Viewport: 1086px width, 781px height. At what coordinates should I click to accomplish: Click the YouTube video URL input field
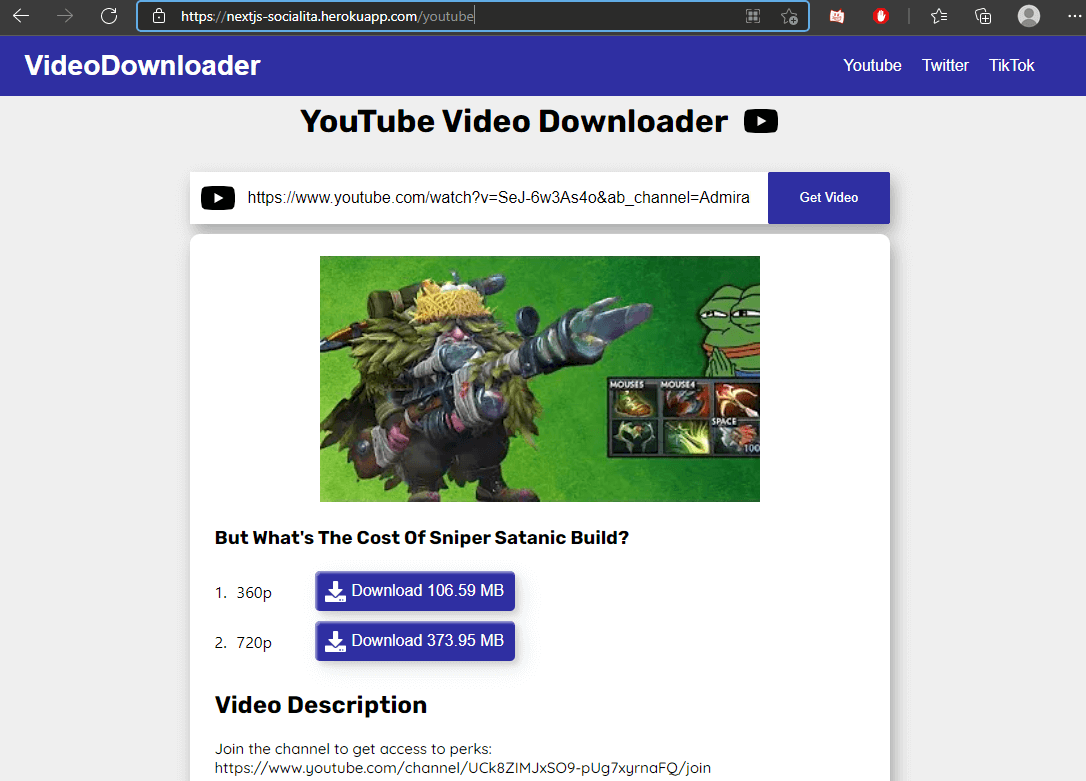click(x=499, y=198)
